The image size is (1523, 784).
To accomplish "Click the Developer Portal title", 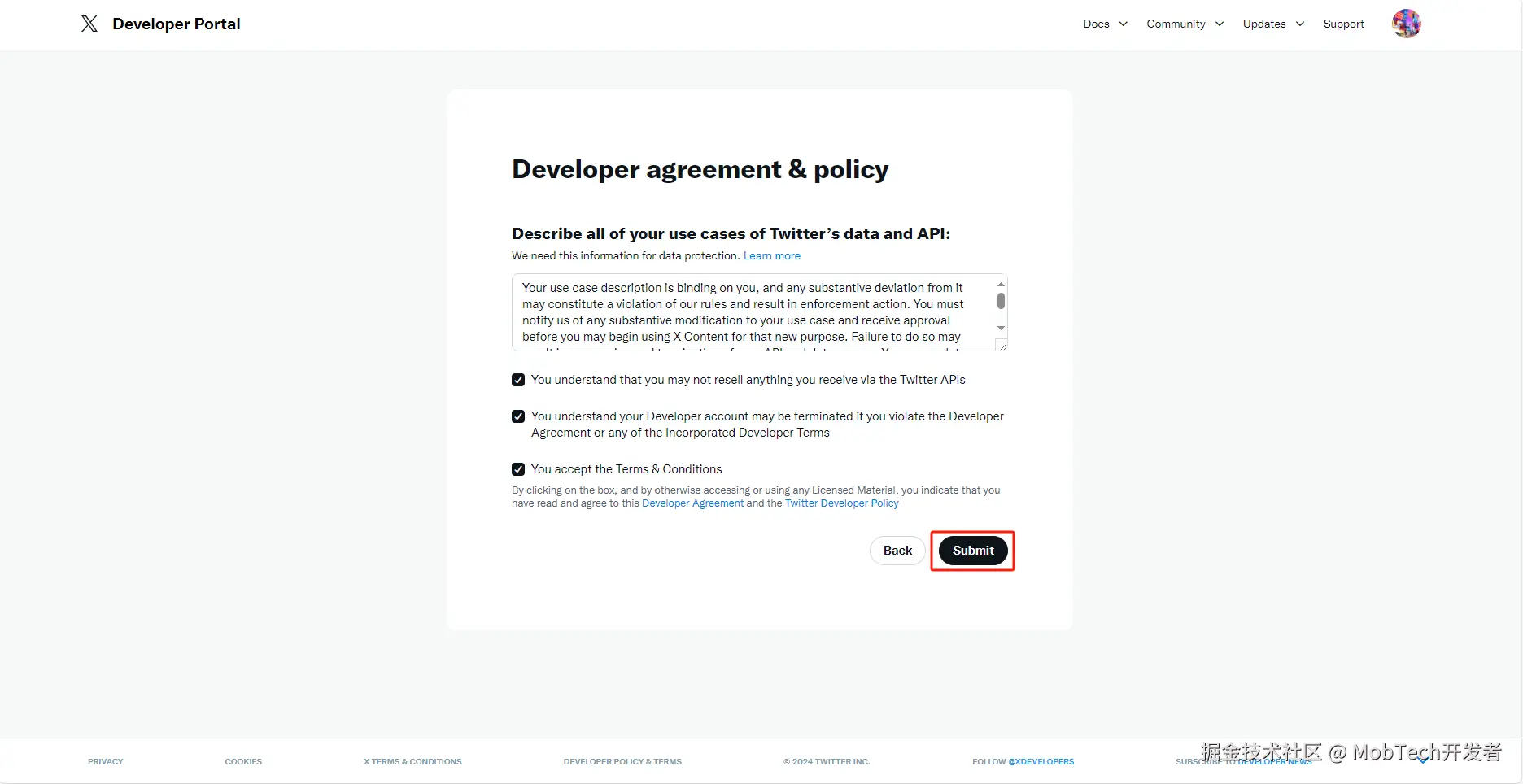I will 177,24.
